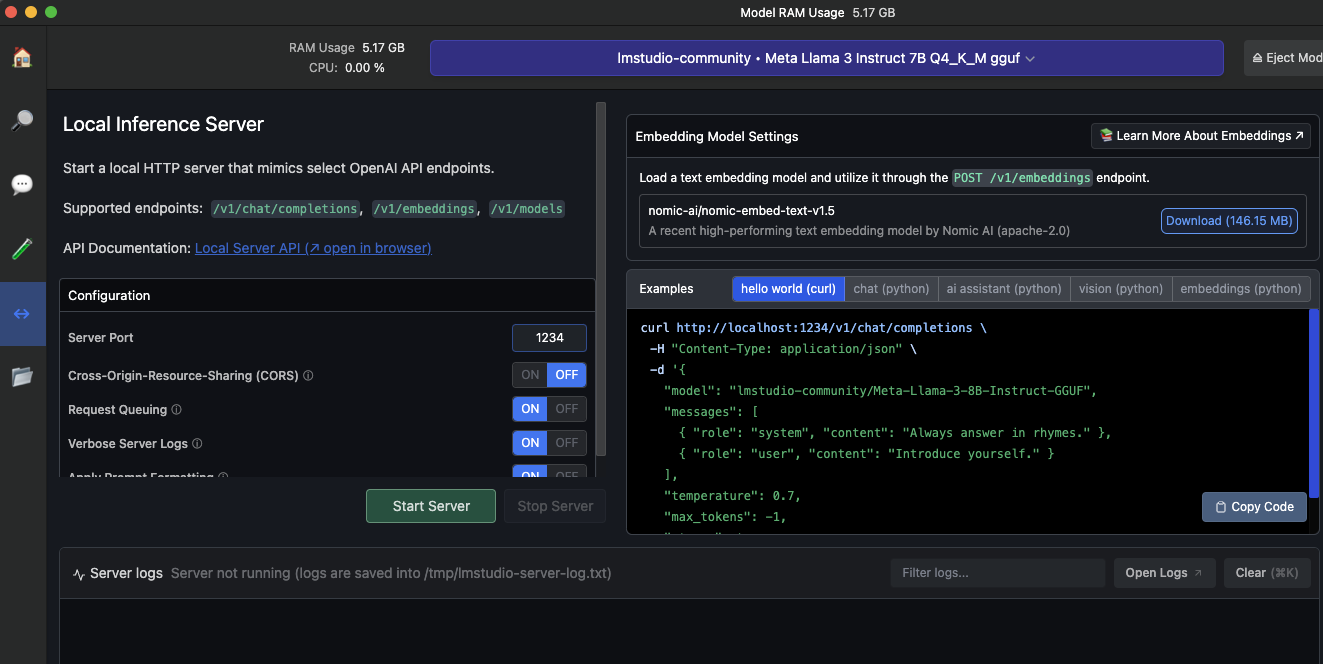Click the Request Queuing info icon
This screenshot has height=664, width=1323.
(177, 410)
